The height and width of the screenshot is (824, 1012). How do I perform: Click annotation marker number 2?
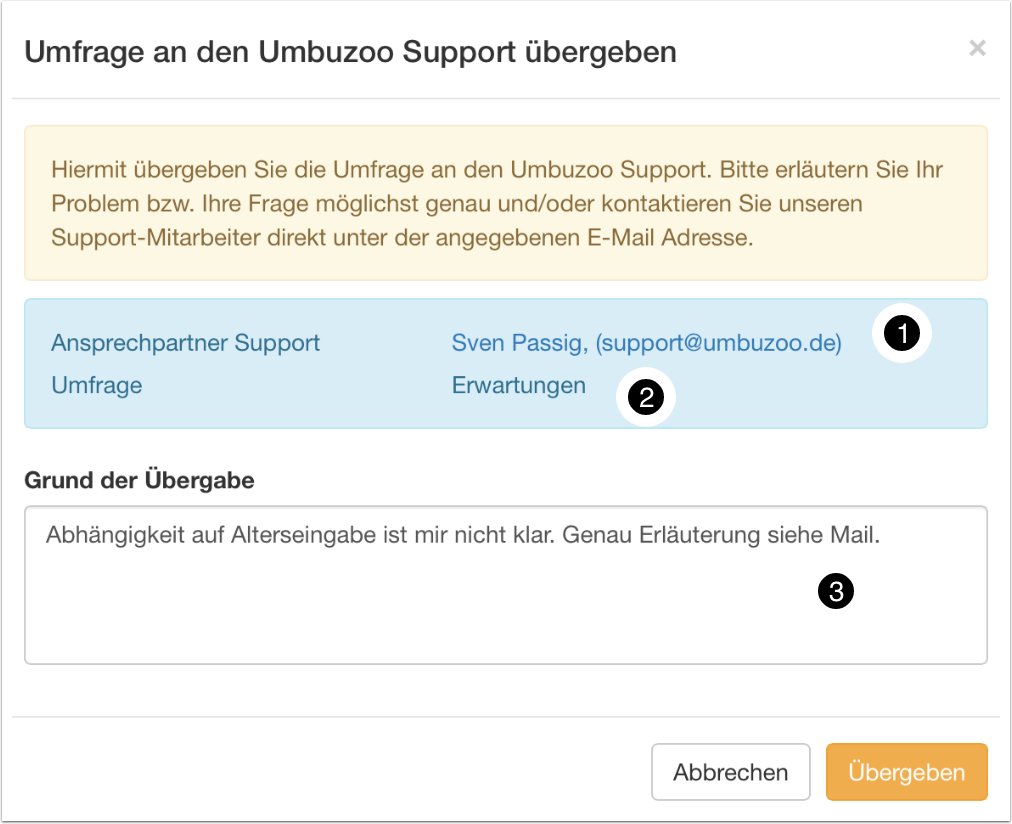tap(645, 398)
